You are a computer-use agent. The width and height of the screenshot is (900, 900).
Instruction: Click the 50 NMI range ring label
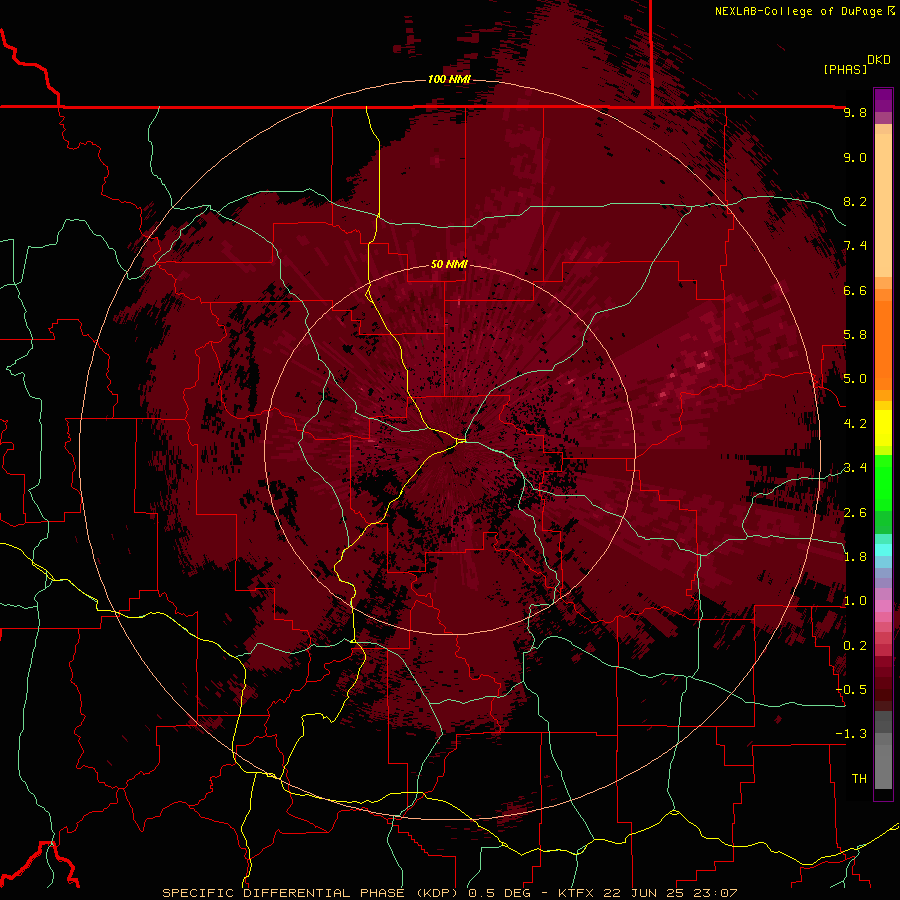click(x=449, y=265)
